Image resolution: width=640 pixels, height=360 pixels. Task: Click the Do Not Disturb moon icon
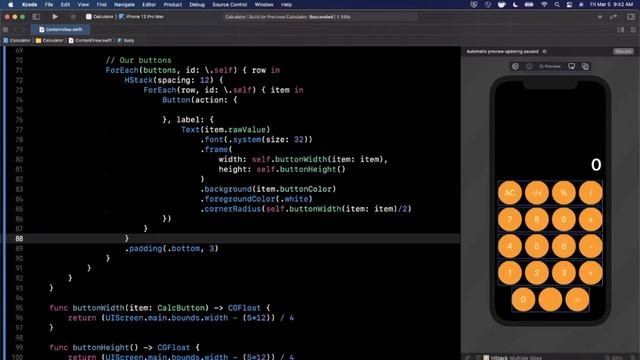tap(515, 4)
